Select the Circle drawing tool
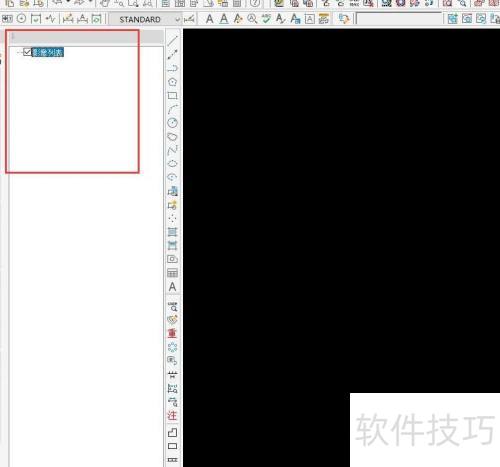 [x=172, y=123]
